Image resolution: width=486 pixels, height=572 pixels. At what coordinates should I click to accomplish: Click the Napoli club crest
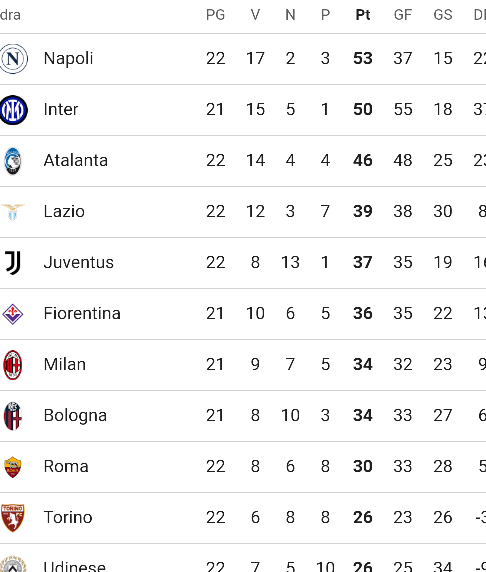point(13,59)
